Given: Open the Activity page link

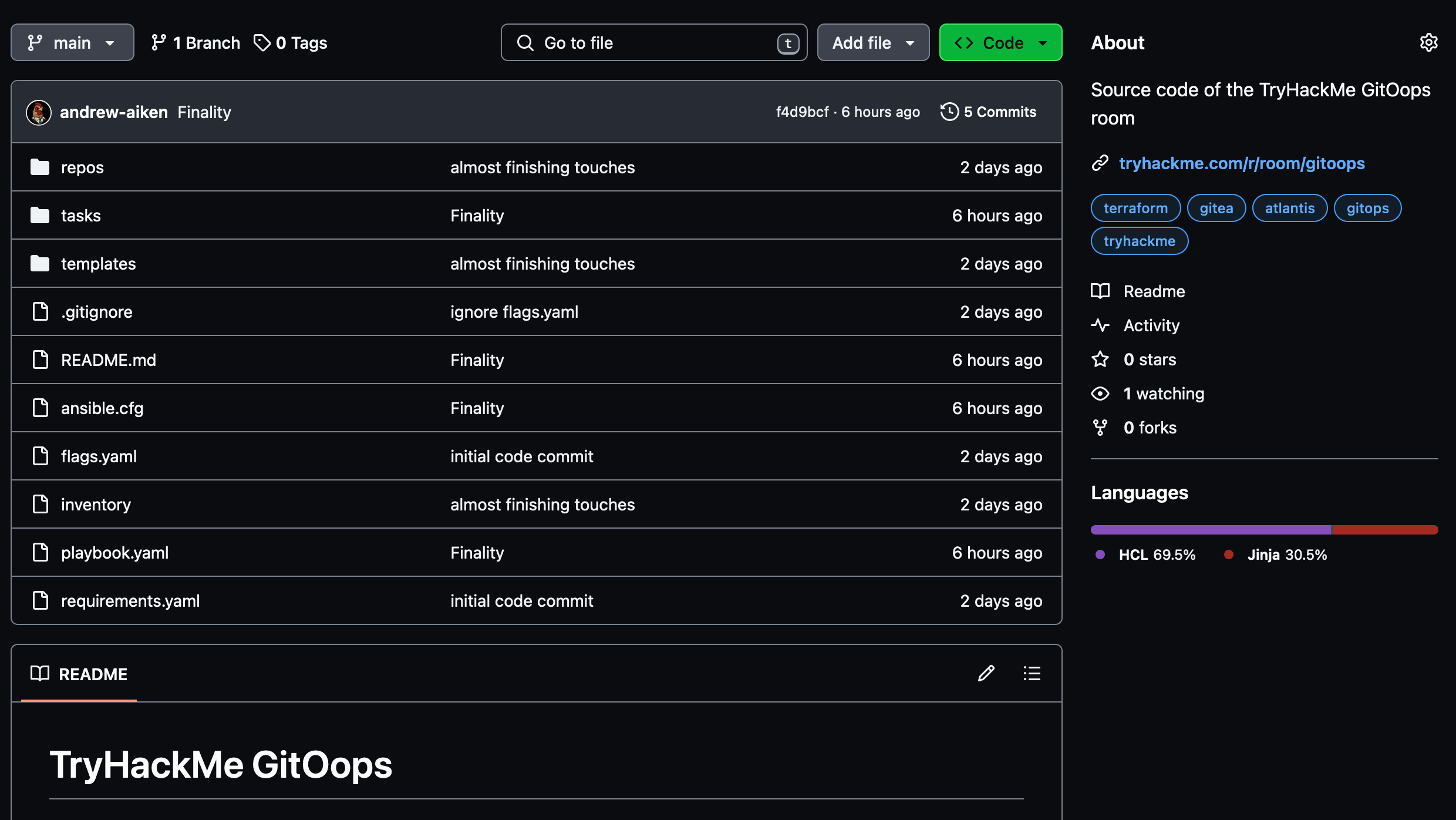Looking at the screenshot, I should [x=1151, y=325].
